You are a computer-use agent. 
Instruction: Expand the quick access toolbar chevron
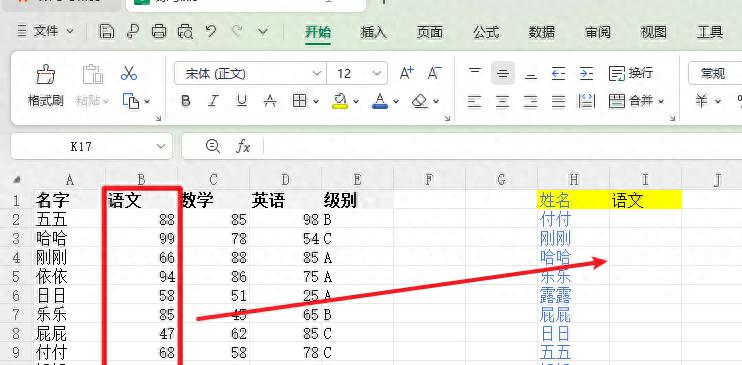263,32
